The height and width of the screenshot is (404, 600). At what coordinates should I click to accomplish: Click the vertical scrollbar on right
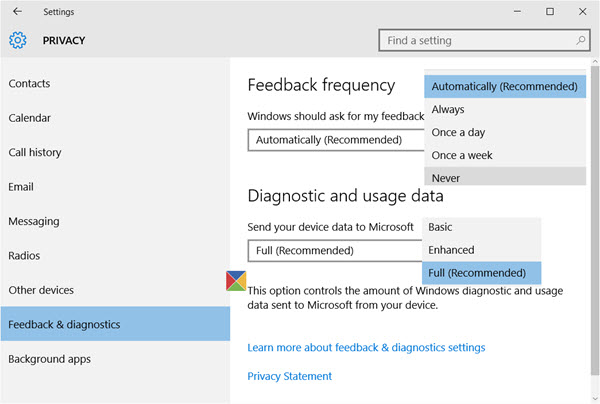coord(595,220)
